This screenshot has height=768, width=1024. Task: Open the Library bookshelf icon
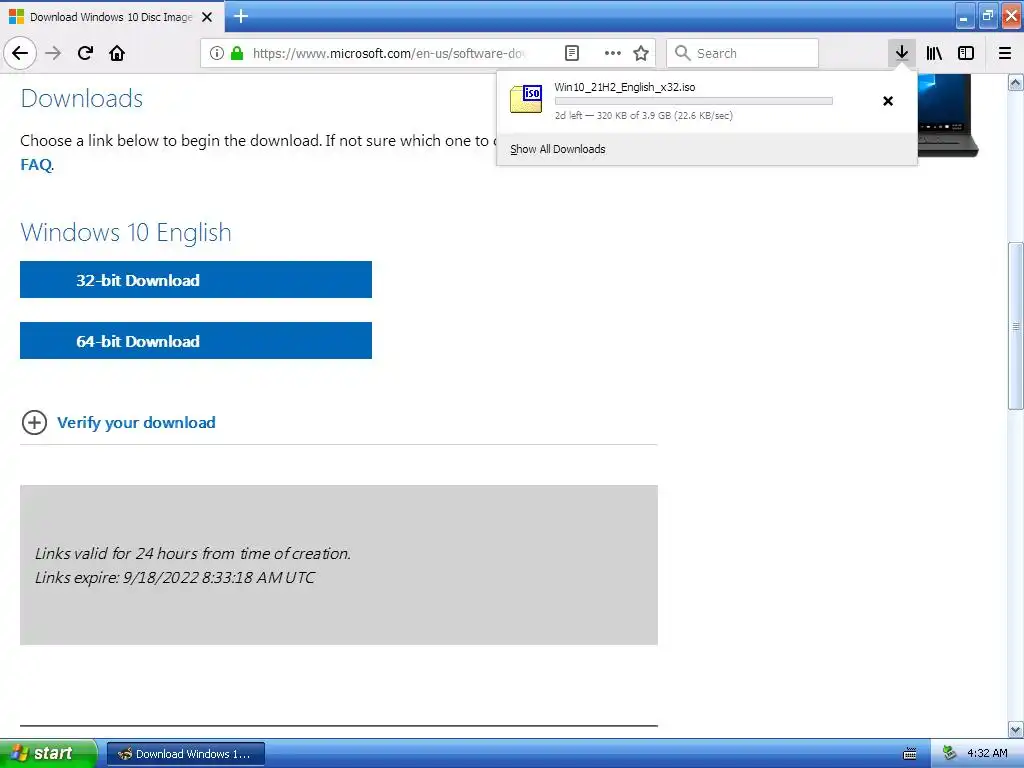[934, 53]
